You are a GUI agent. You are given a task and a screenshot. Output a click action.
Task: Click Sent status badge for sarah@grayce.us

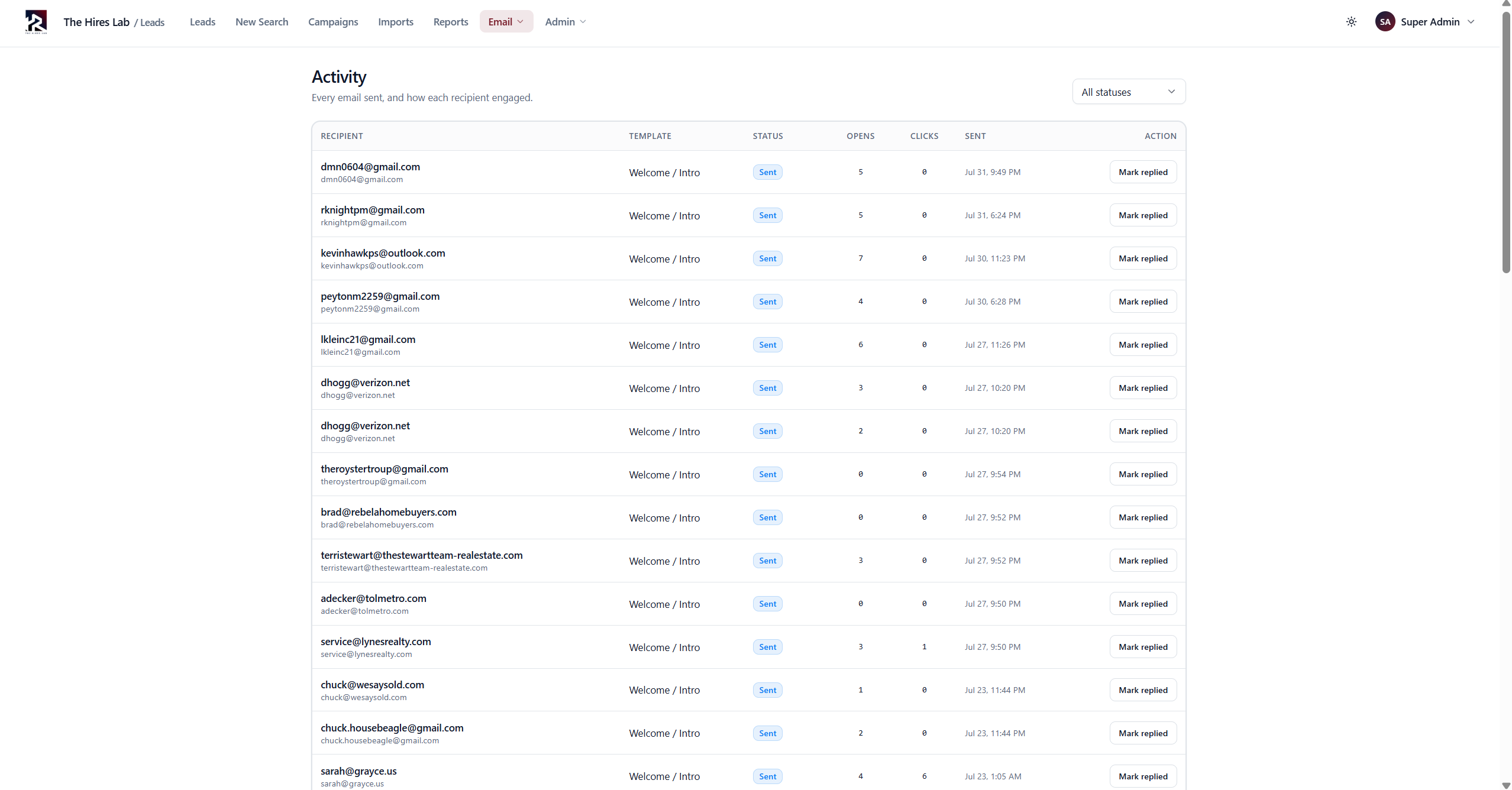click(x=767, y=776)
